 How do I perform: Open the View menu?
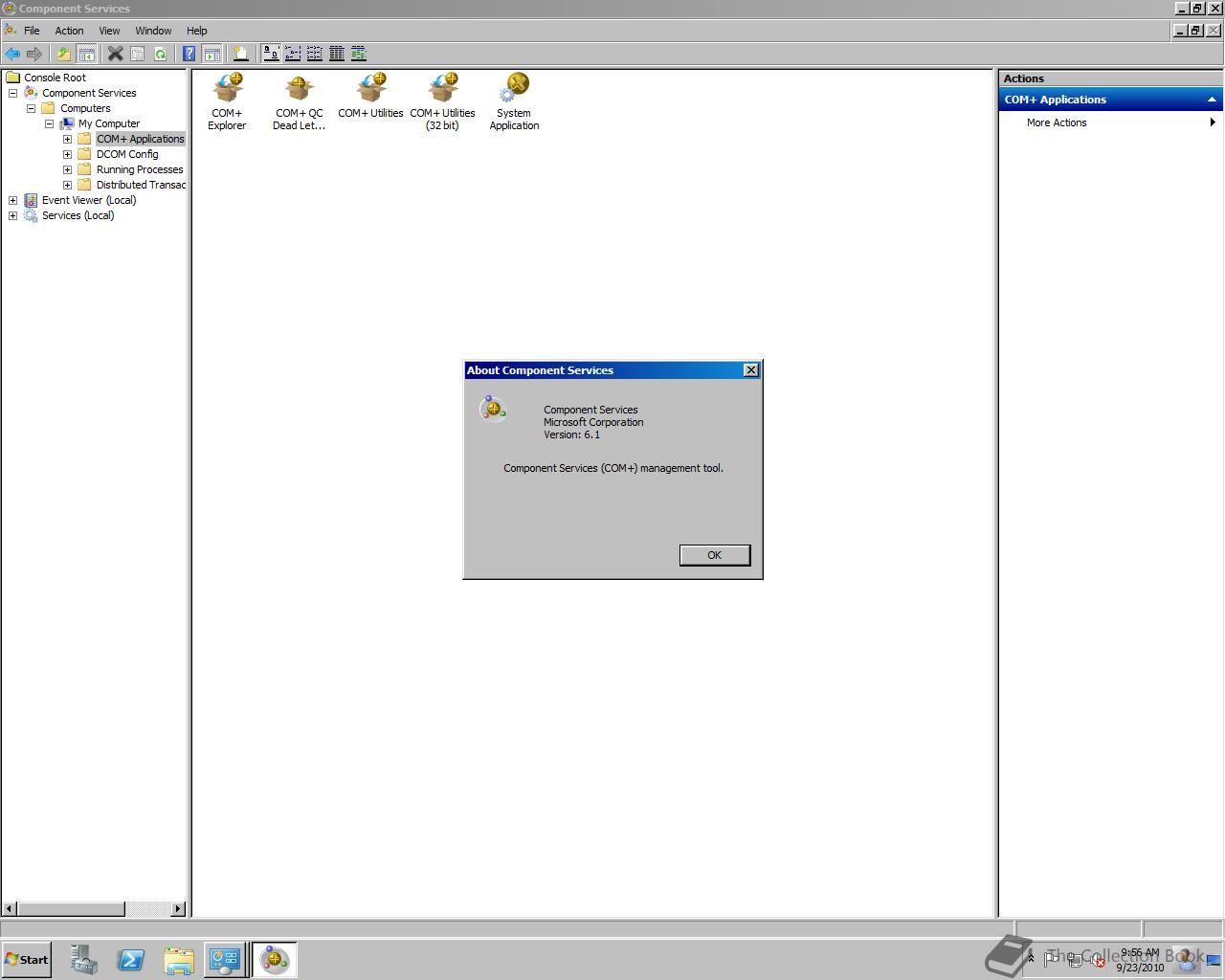(x=109, y=31)
